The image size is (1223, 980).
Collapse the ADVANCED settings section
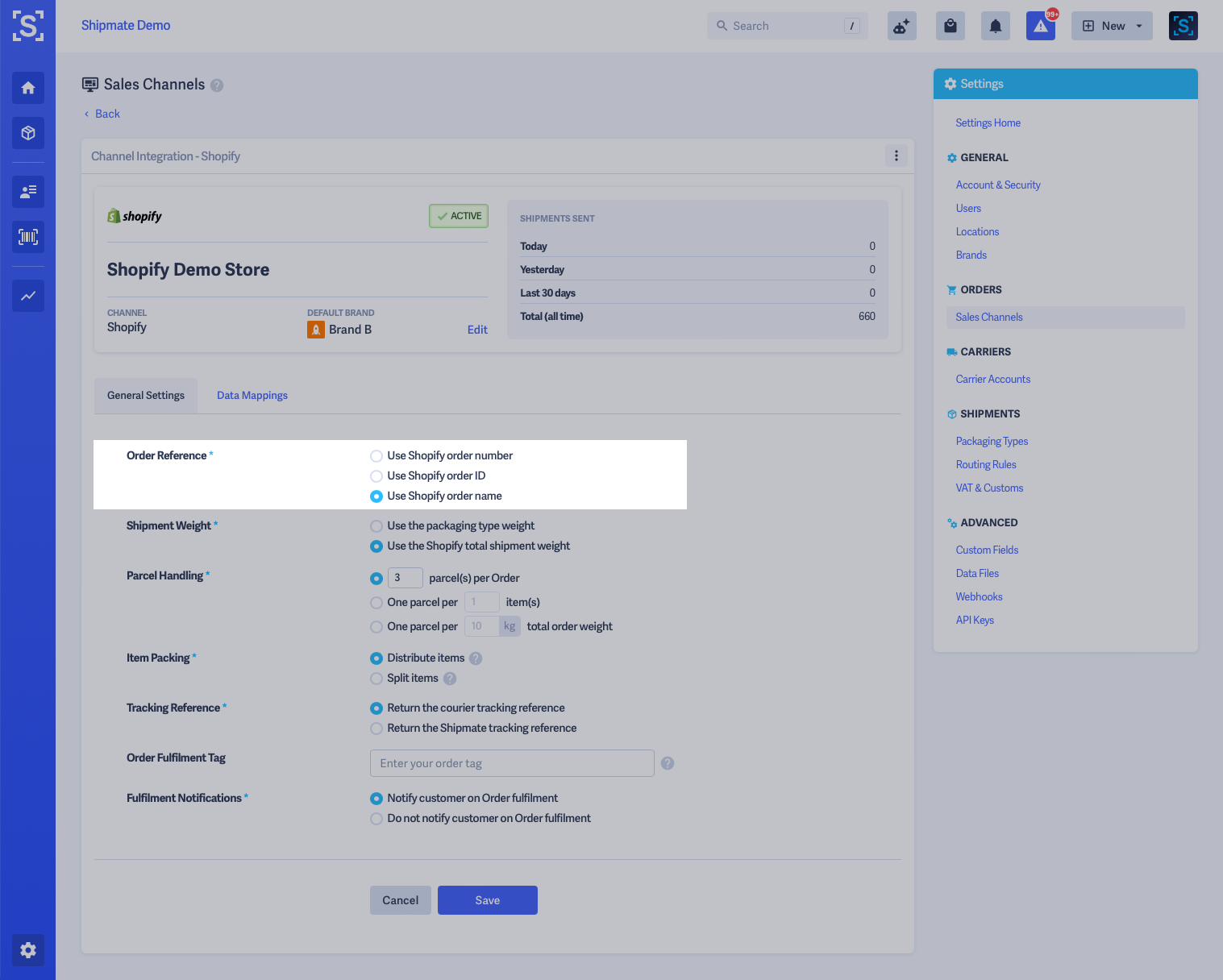pyautogui.click(x=988, y=522)
